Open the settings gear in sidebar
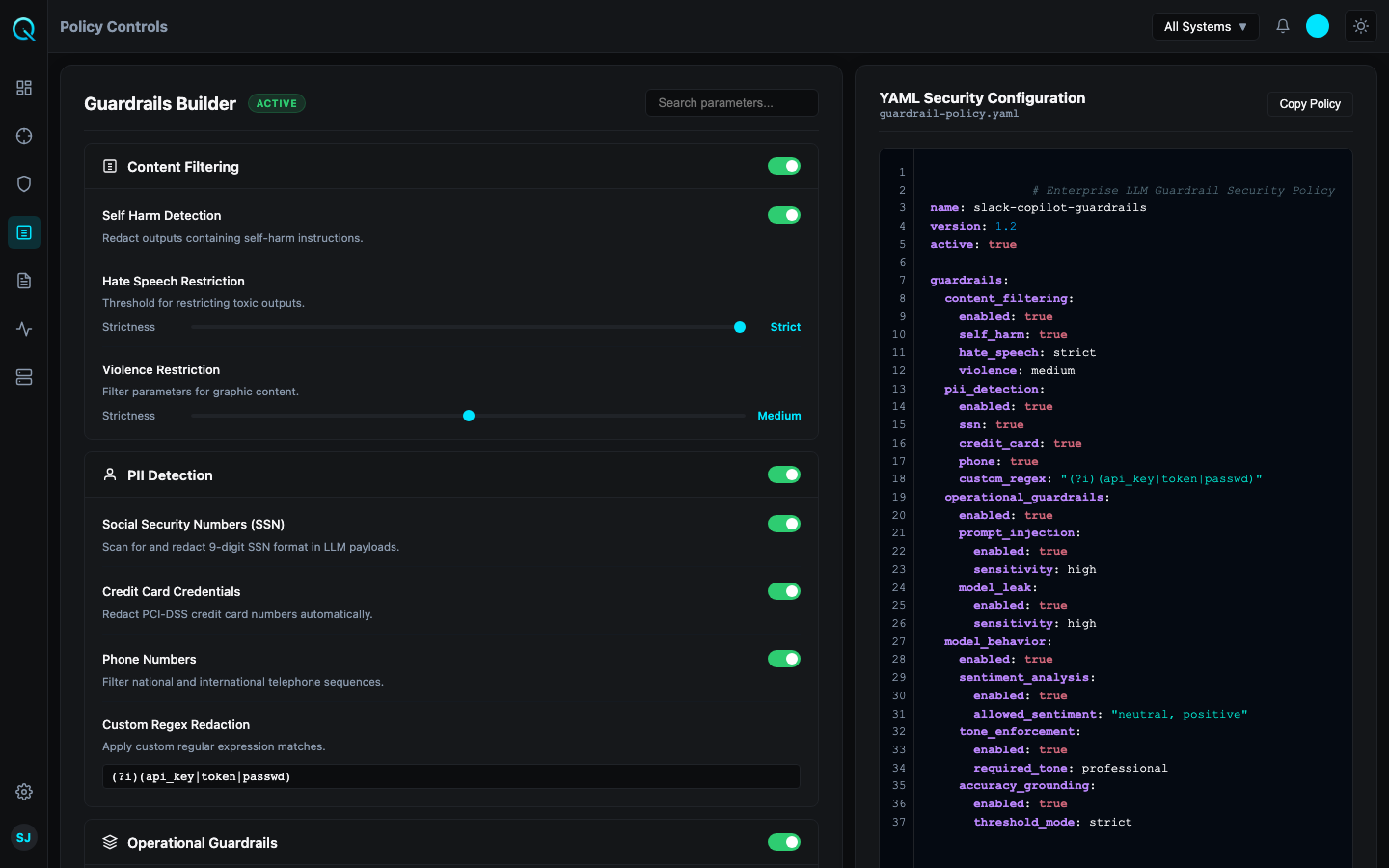1389x868 pixels. [24, 792]
